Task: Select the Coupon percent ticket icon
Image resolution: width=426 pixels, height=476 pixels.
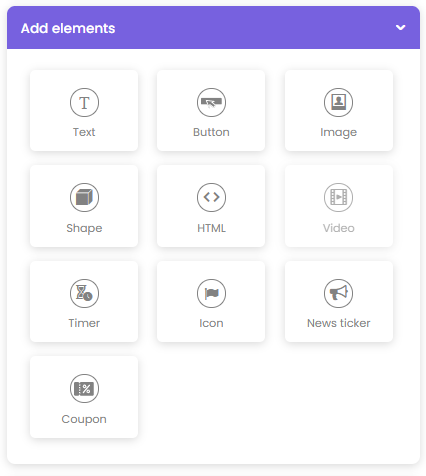Action: 84,388
